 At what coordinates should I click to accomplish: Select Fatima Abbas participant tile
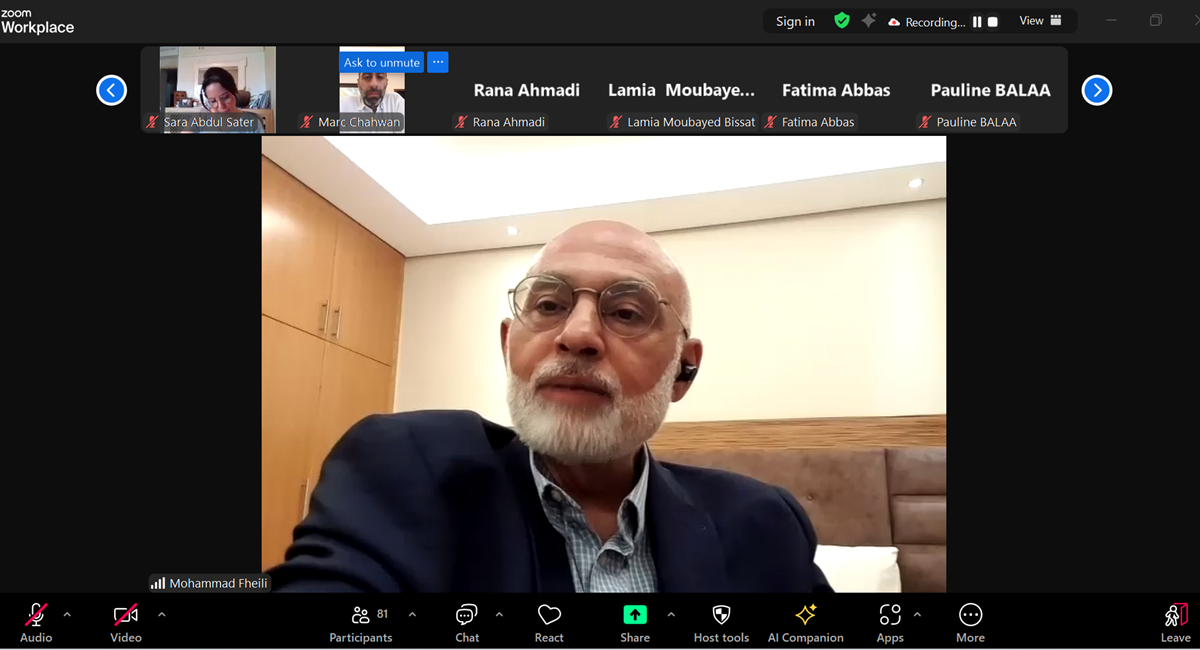point(836,90)
